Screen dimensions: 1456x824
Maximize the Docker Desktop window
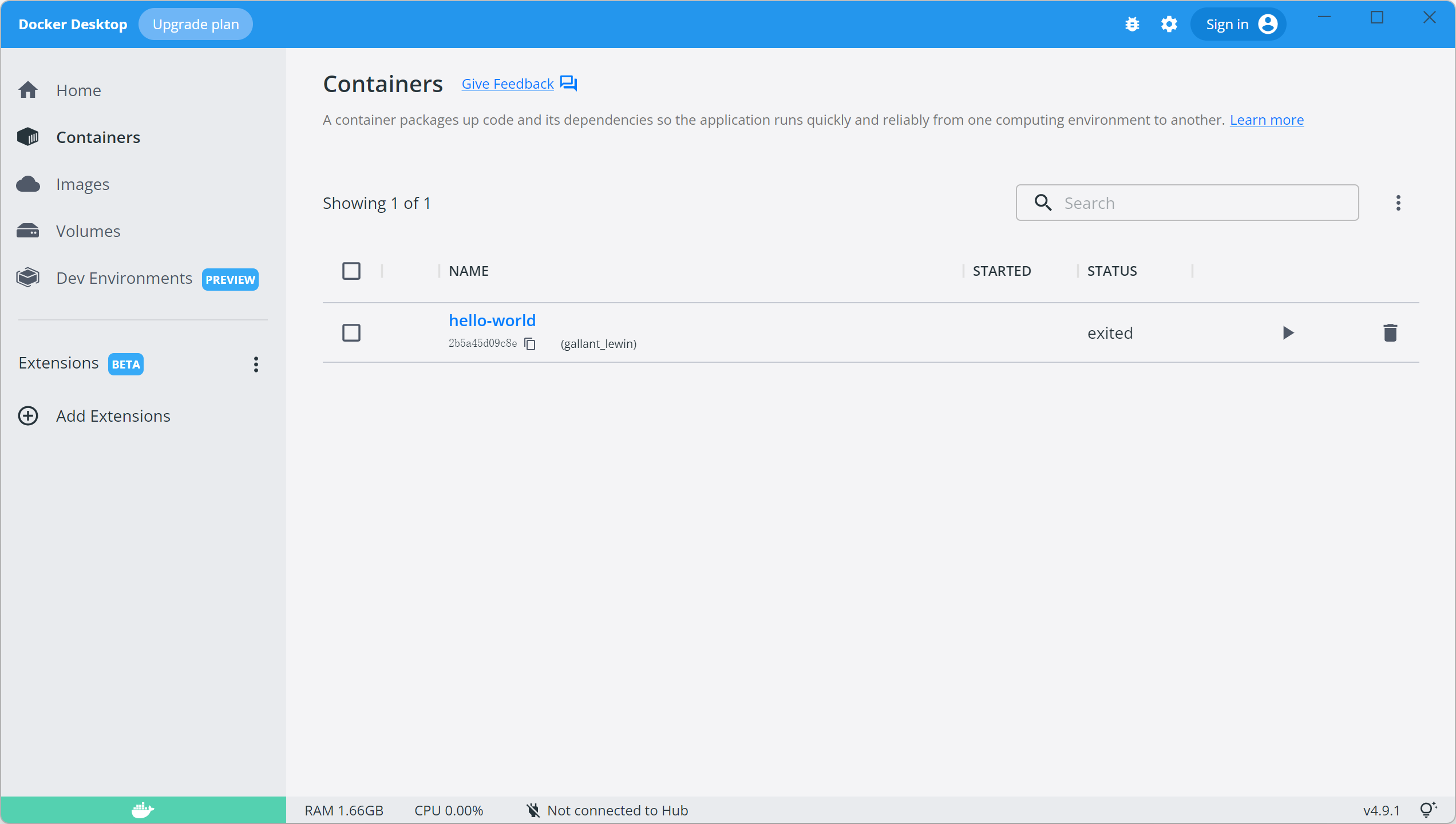[x=1377, y=17]
